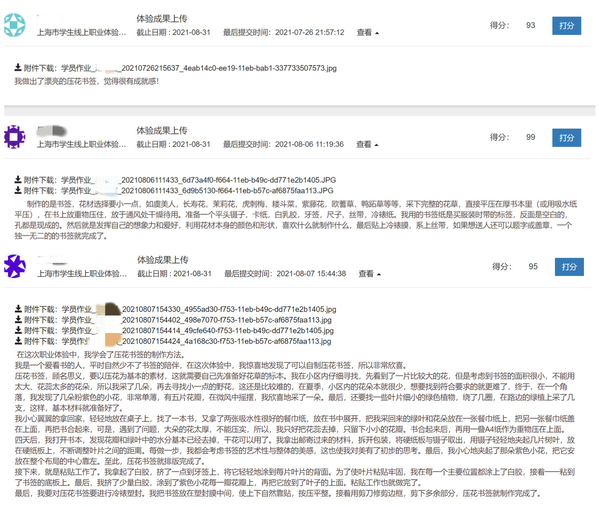Click download icon beside 20210806111433_6d73a4f0 JPG

(x=18, y=179)
